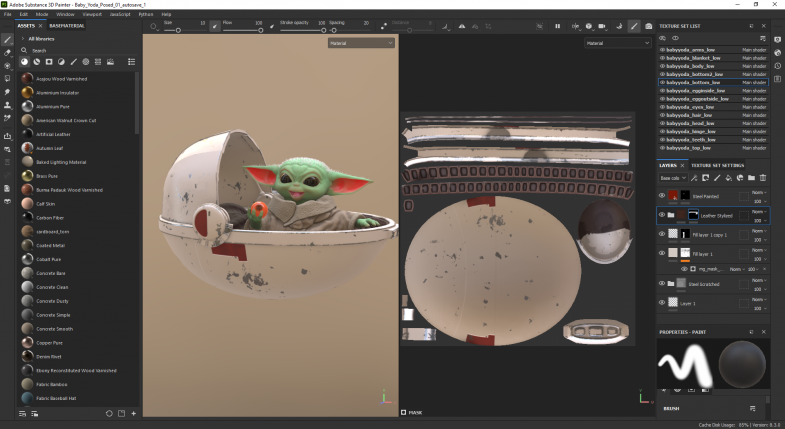Viewport: 785px width, 429px height.
Task: Open 3D viewport Material dropdown
Action: (x=361, y=43)
